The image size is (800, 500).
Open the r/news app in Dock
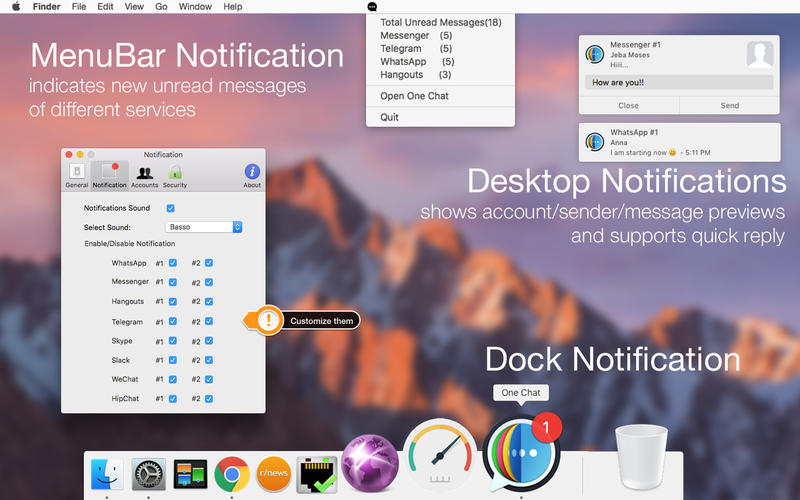pos(273,474)
